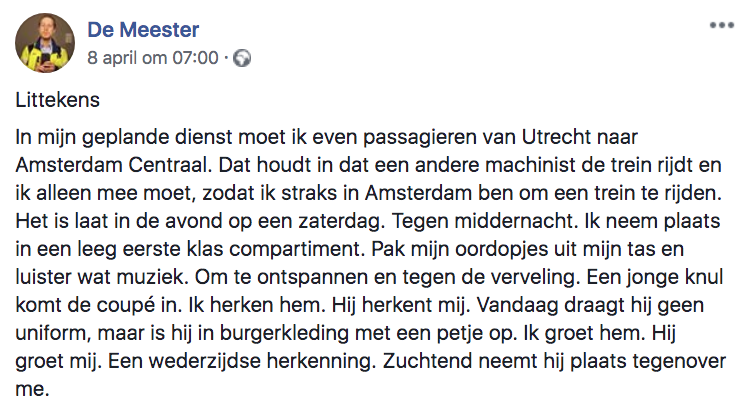Image resolution: width=746 pixels, height=406 pixels.
Task: Open the three-dot post options menu
Action: pyautogui.click(x=721, y=26)
